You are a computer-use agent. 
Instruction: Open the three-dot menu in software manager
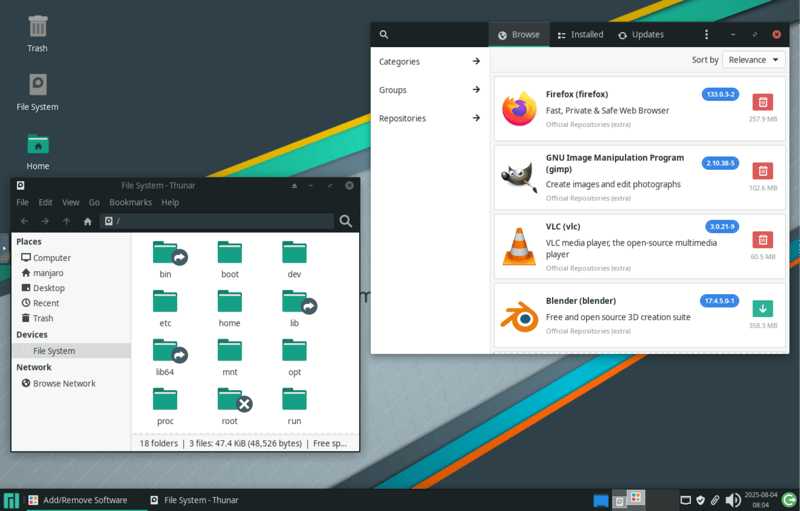[x=706, y=35]
